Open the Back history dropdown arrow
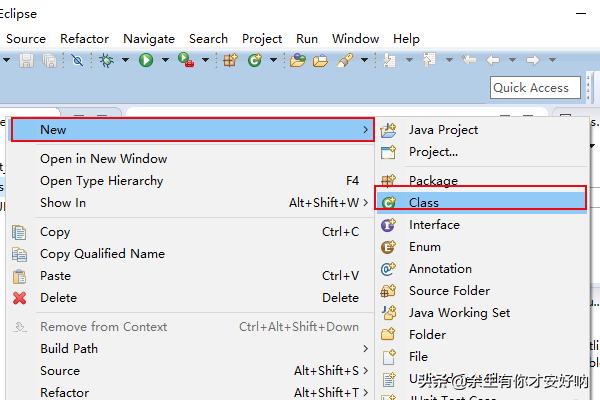Screen dimensions: 600x400 [x=512, y=60]
